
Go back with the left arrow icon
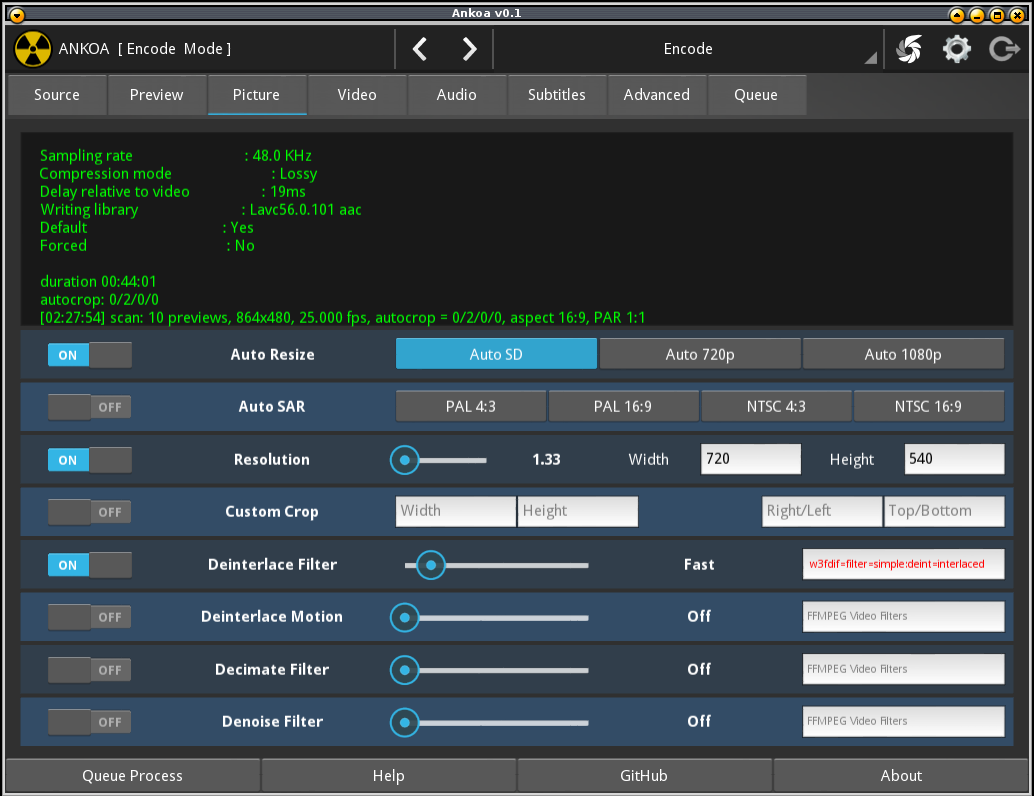(420, 49)
